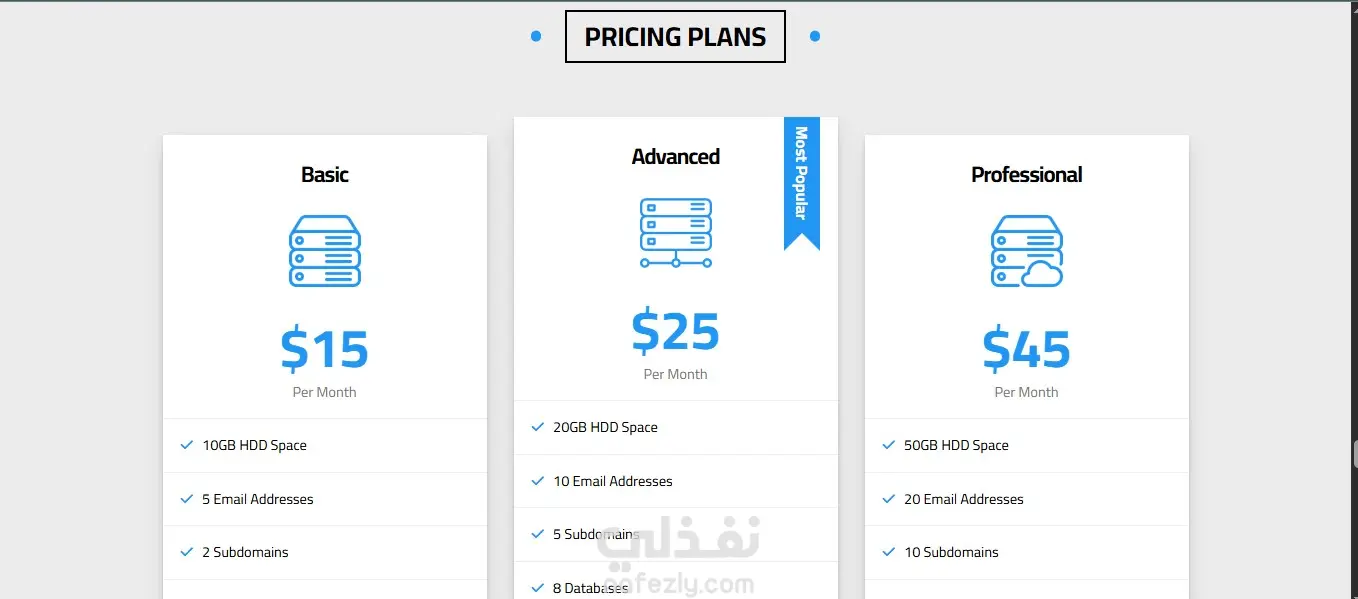The image size is (1358, 599).
Task: Select the Basic plan title
Action: pyautogui.click(x=325, y=175)
